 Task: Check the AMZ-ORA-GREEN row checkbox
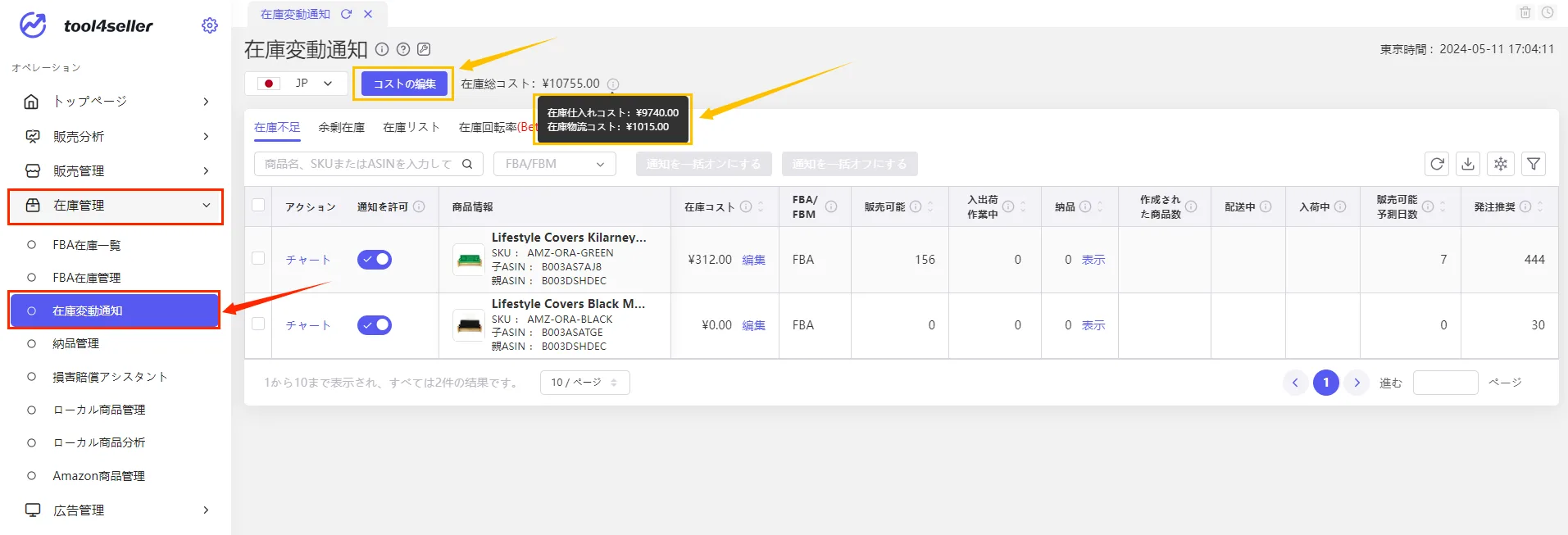[x=258, y=258]
